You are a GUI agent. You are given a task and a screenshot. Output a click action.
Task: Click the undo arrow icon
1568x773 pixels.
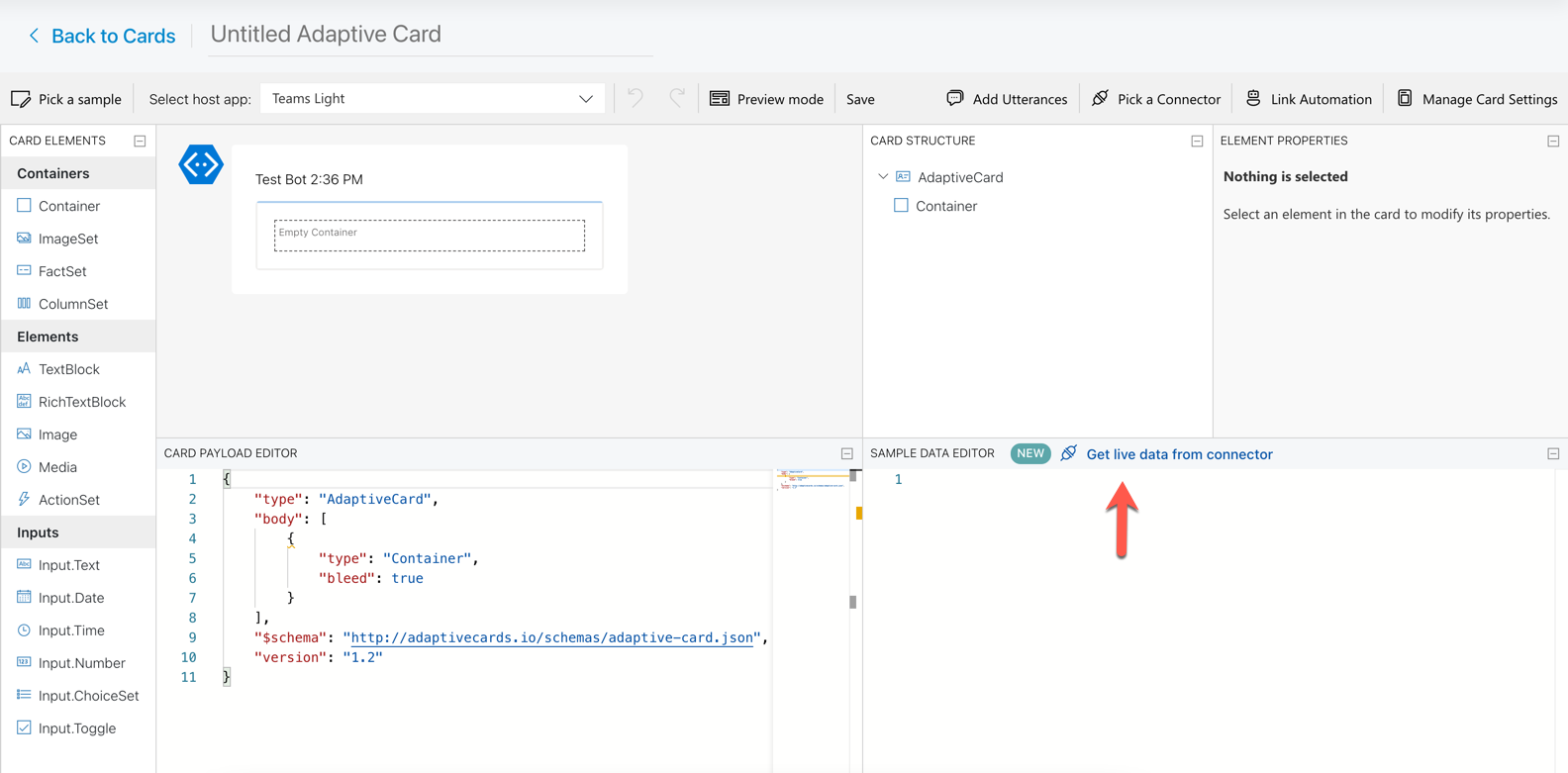tap(636, 98)
